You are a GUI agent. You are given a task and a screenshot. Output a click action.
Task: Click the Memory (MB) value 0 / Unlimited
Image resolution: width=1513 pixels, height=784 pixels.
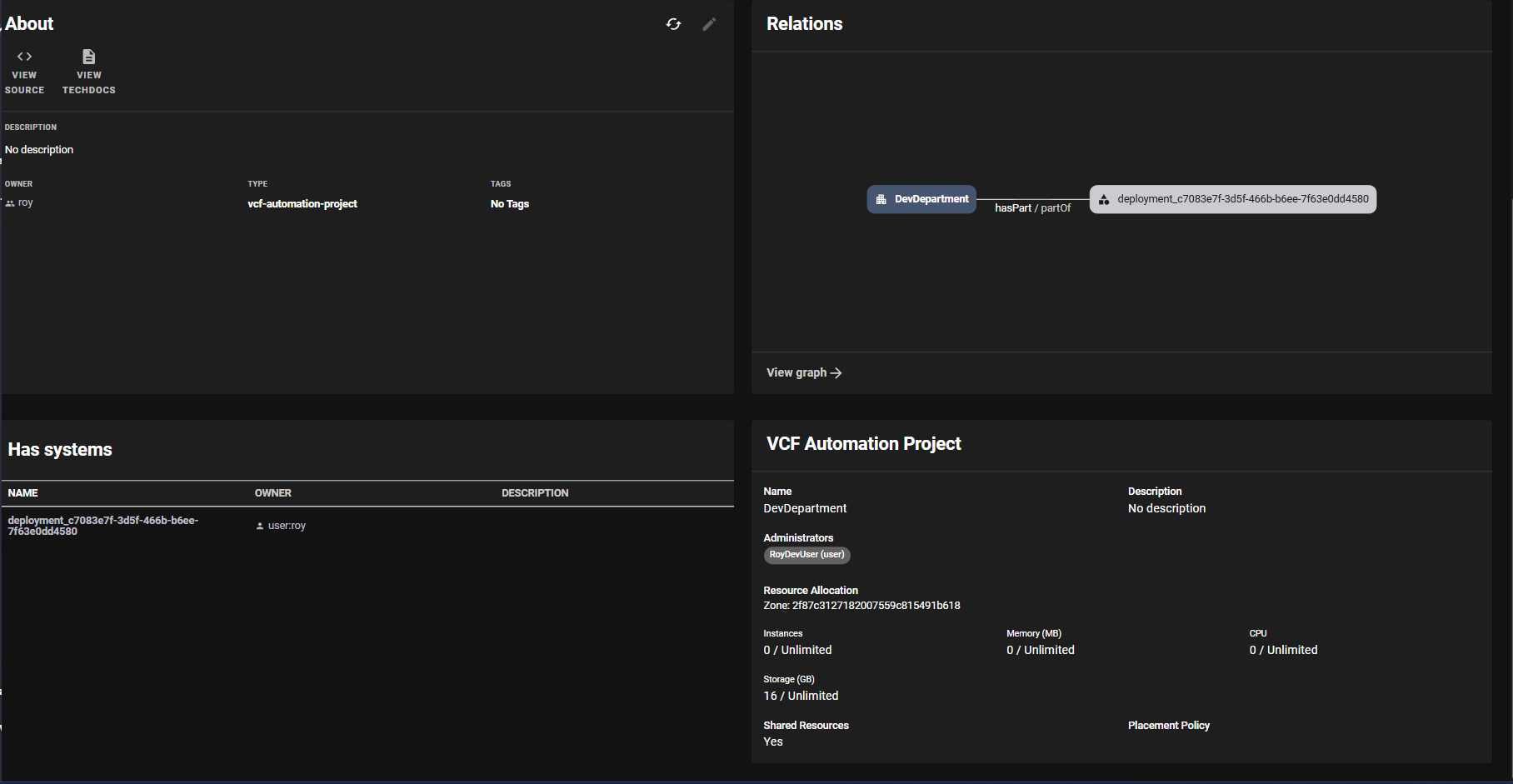[1041, 650]
